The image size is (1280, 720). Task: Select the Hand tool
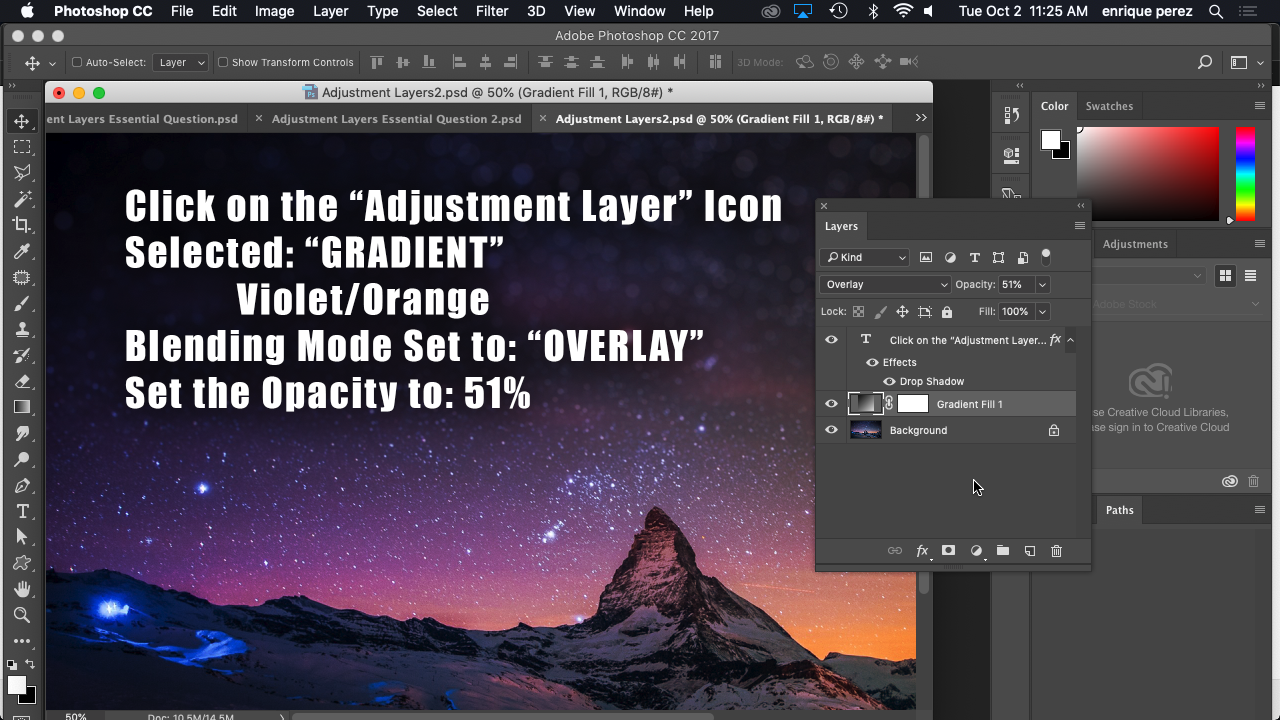click(x=22, y=589)
